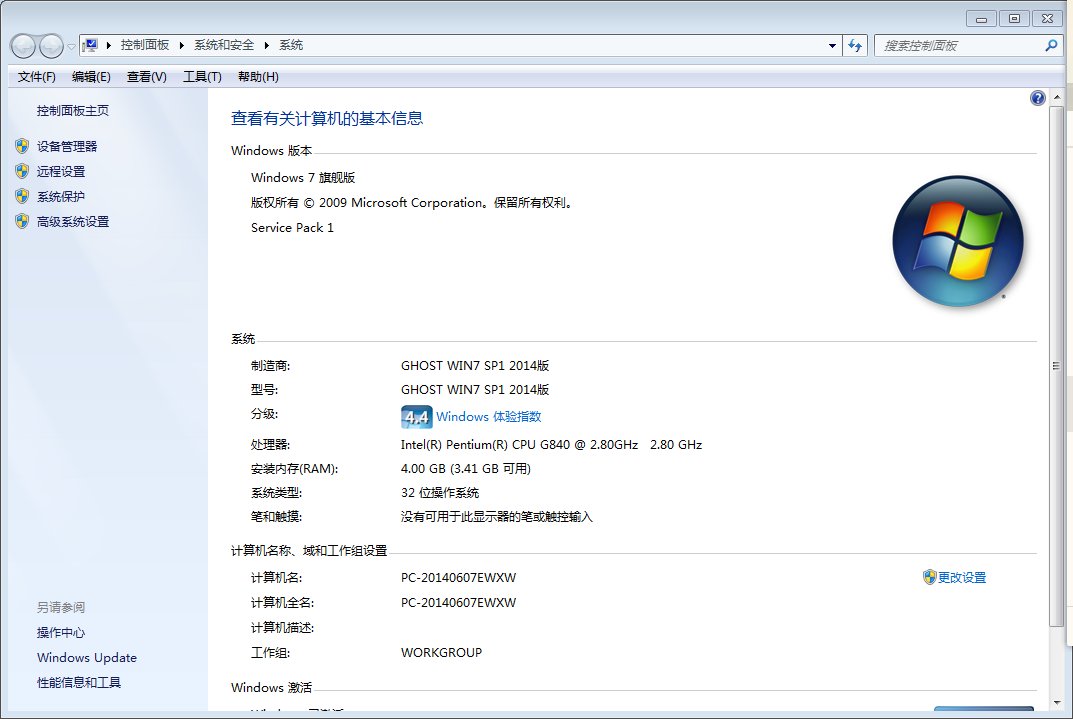Screen dimensions: 1073x719
Task: Click the refresh icon in the address bar
Action: click(855, 45)
